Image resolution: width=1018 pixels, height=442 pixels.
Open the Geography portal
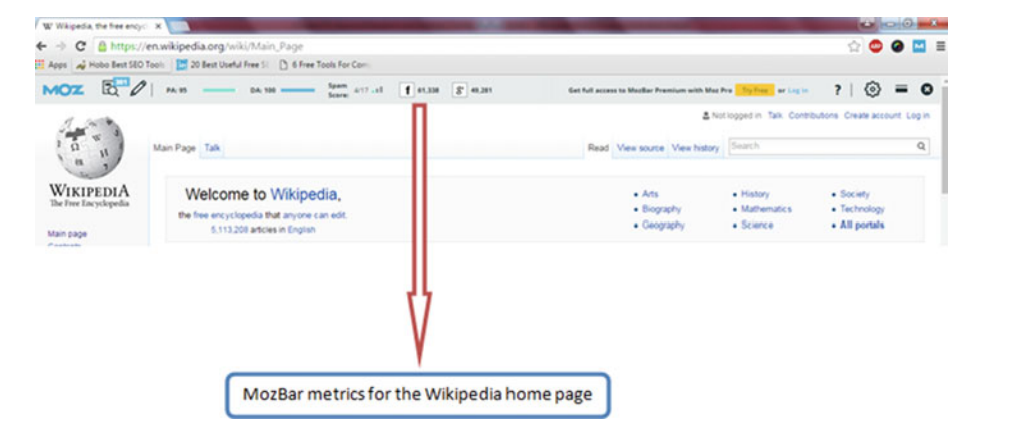(x=663, y=225)
